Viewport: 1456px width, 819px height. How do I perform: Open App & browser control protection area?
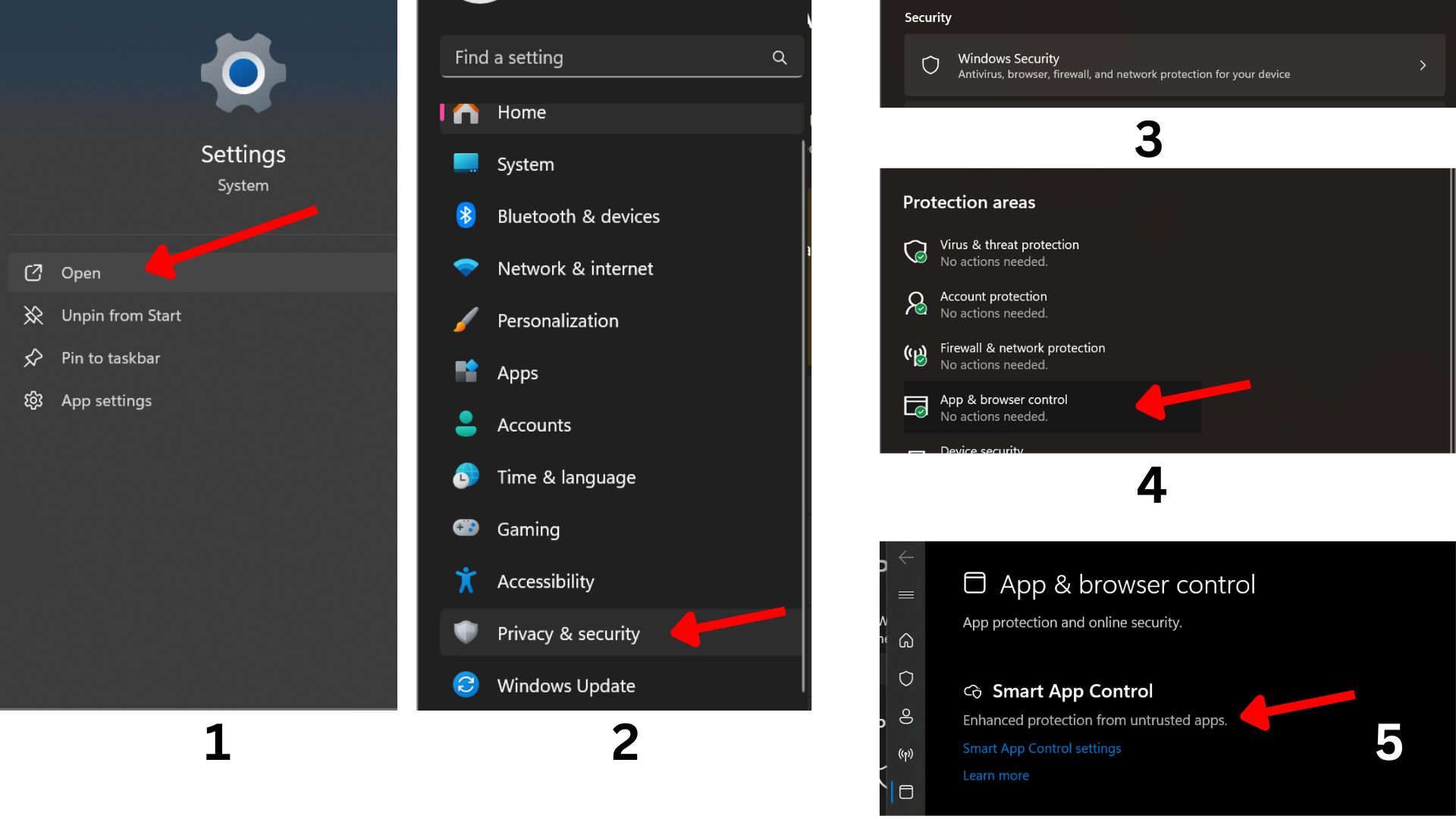click(1003, 407)
